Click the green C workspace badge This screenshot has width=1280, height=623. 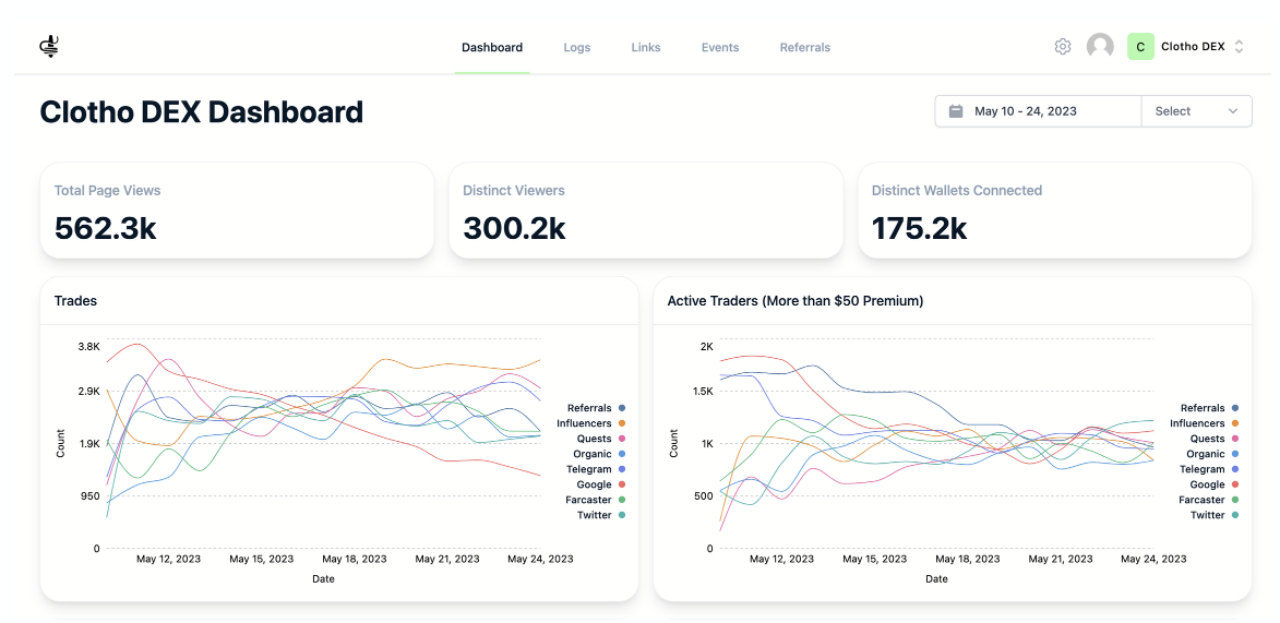(x=1140, y=46)
